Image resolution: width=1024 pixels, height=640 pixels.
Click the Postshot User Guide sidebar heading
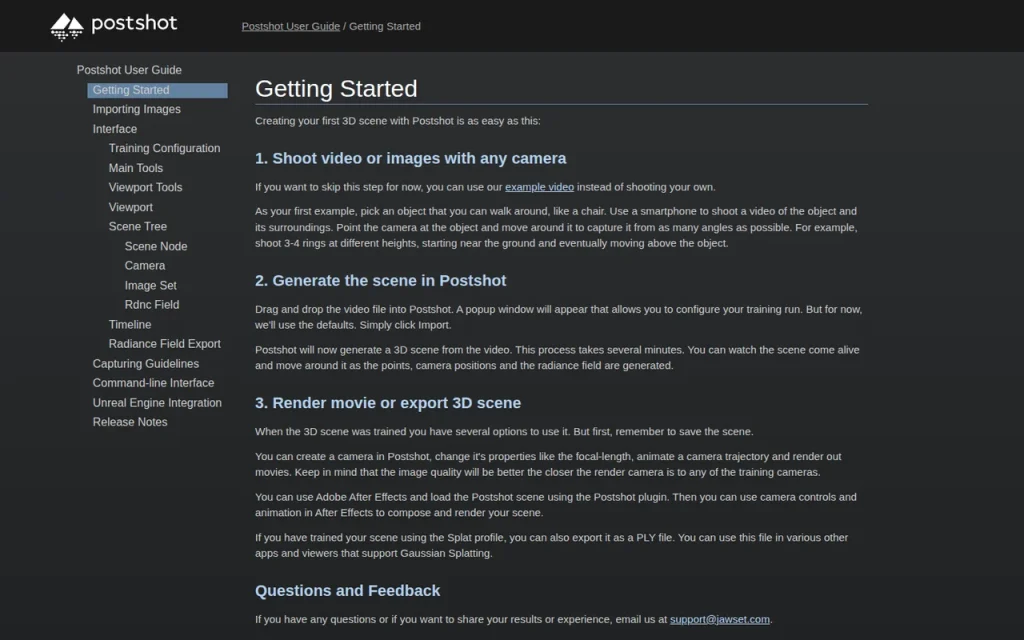coord(129,70)
